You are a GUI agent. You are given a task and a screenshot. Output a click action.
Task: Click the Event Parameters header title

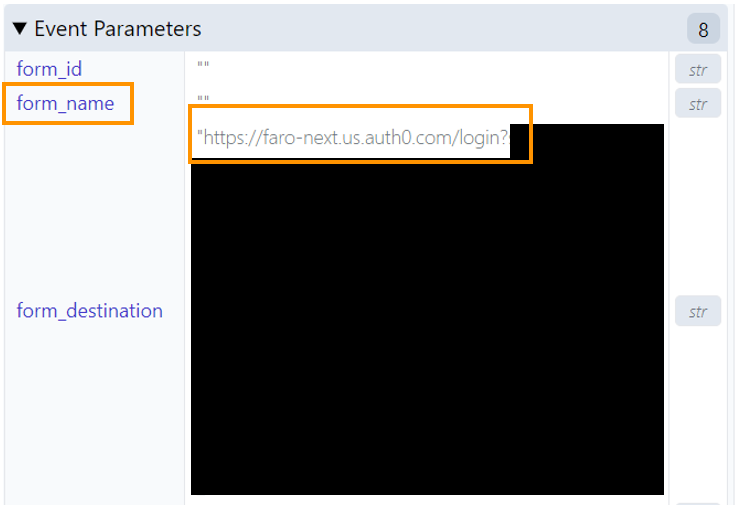(118, 29)
